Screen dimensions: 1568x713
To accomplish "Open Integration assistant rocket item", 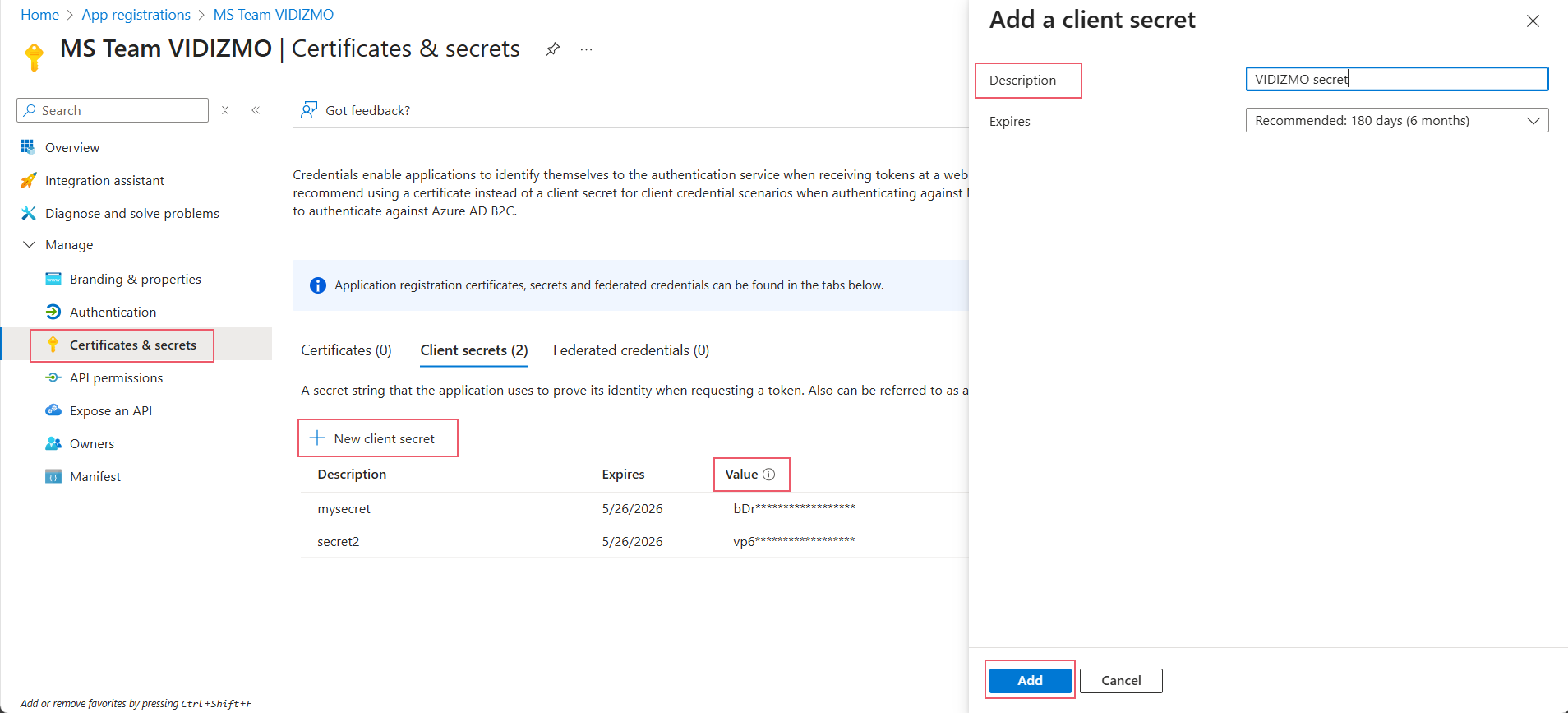I will [104, 181].
